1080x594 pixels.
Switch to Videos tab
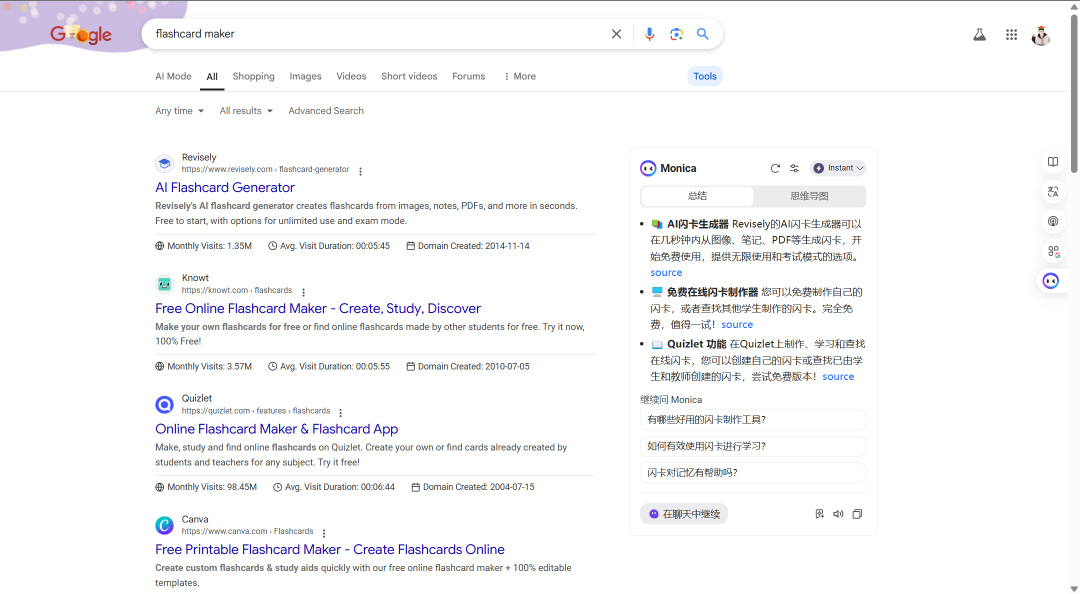(351, 76)
